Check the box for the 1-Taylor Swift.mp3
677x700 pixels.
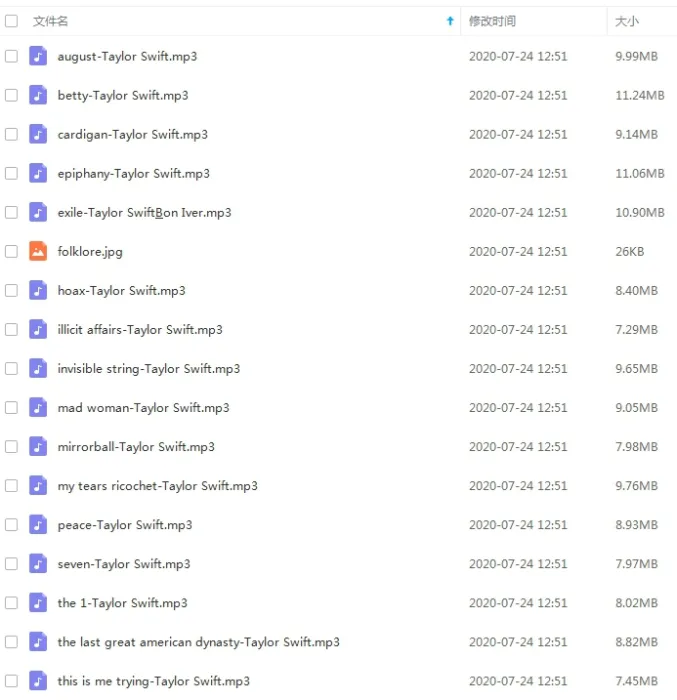12,603
